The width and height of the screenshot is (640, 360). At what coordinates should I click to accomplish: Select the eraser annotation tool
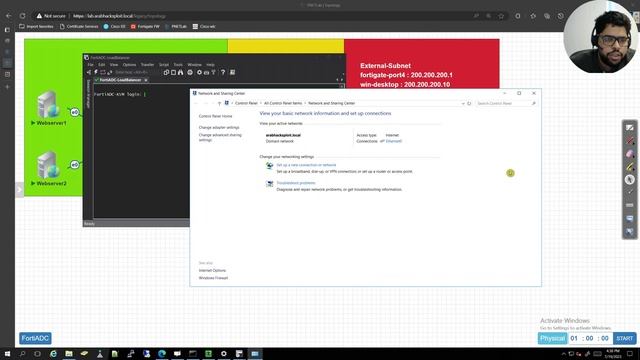pos(630,154)
